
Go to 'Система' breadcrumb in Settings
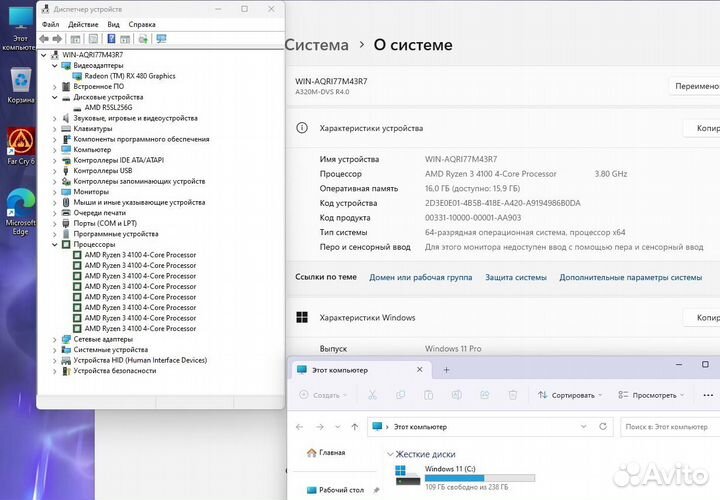[317, 45]
